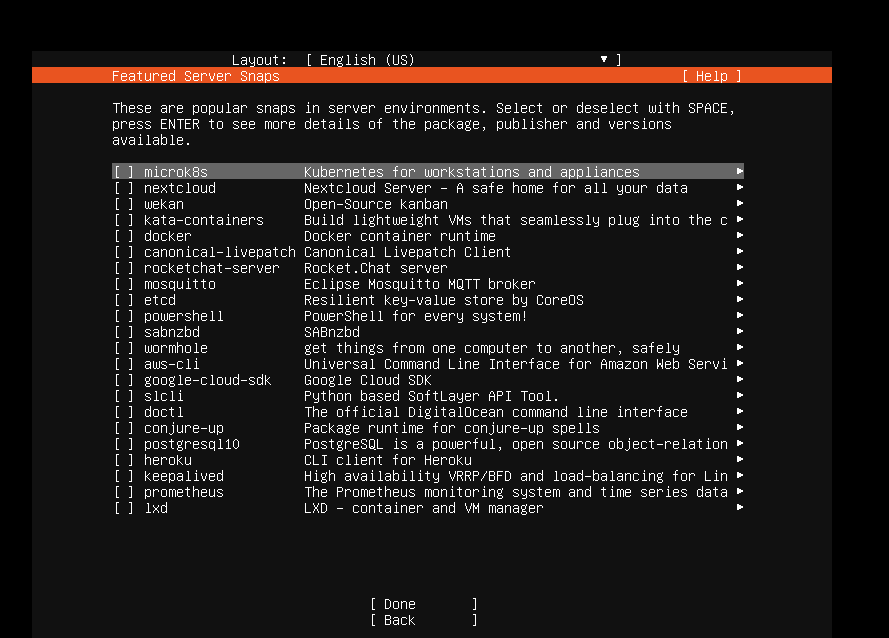Click 'Google Cloud SDK' description text

(x=367, y=380)
